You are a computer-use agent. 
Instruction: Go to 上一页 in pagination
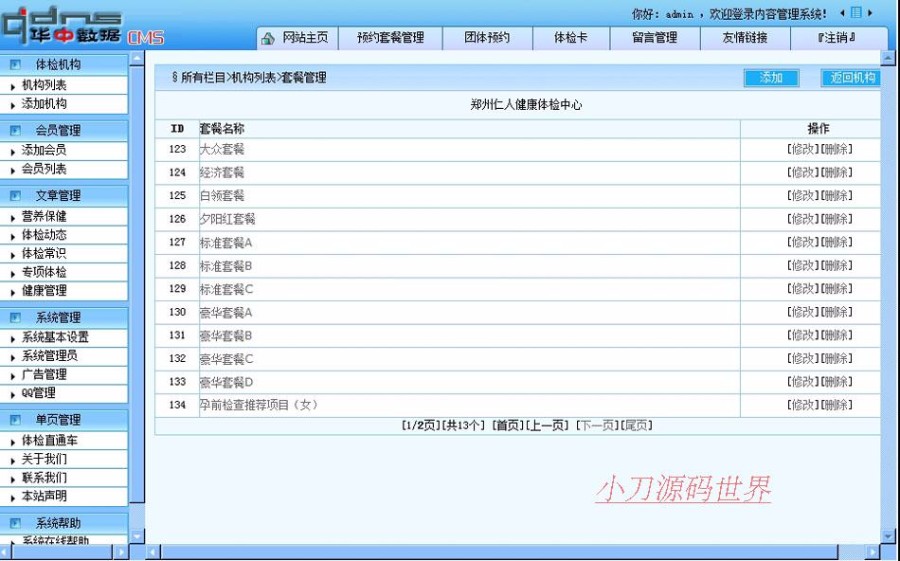(x=547, y=425)
